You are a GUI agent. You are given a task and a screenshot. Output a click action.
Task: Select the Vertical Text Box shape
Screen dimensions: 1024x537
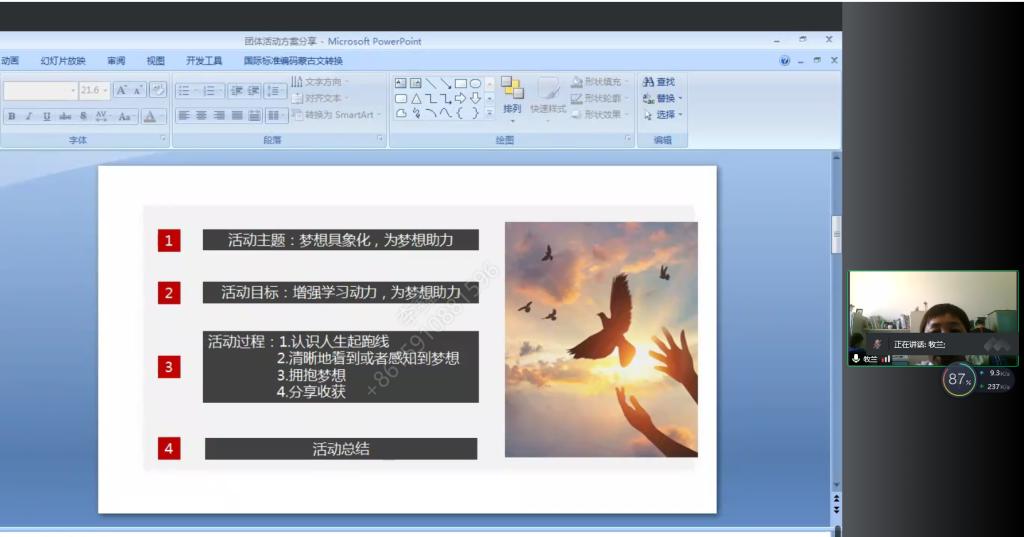415,83
